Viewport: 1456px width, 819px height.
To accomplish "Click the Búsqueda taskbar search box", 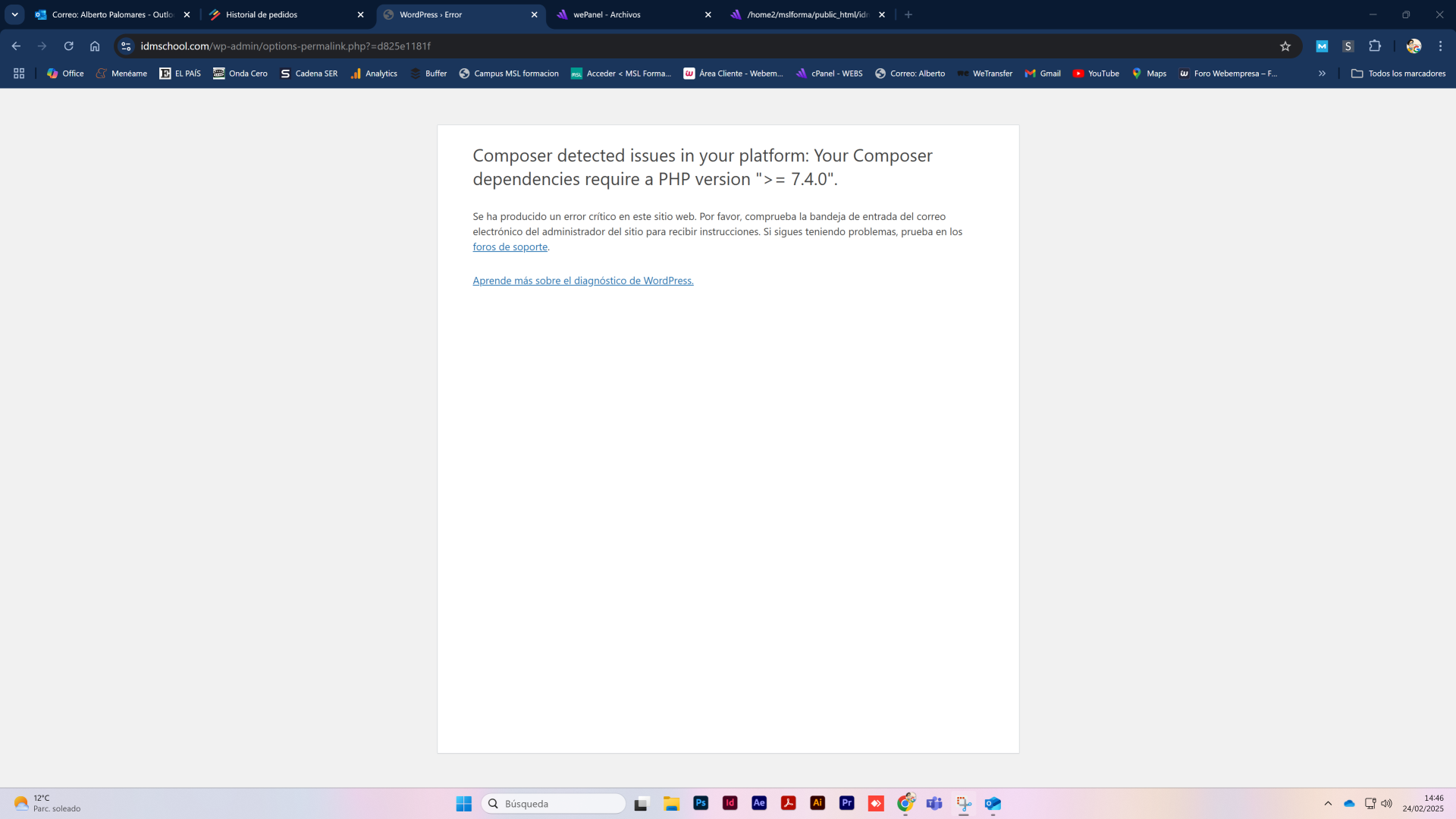I will pyautogui.click(x=554, y=804).
